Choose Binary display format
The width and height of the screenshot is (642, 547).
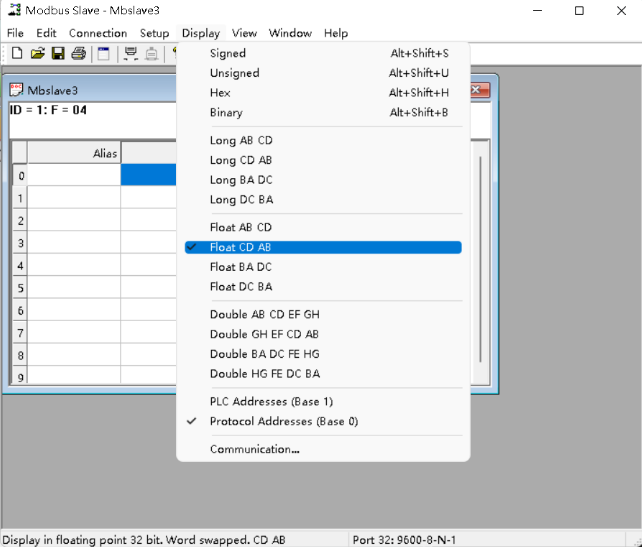(x=323, y=112)
